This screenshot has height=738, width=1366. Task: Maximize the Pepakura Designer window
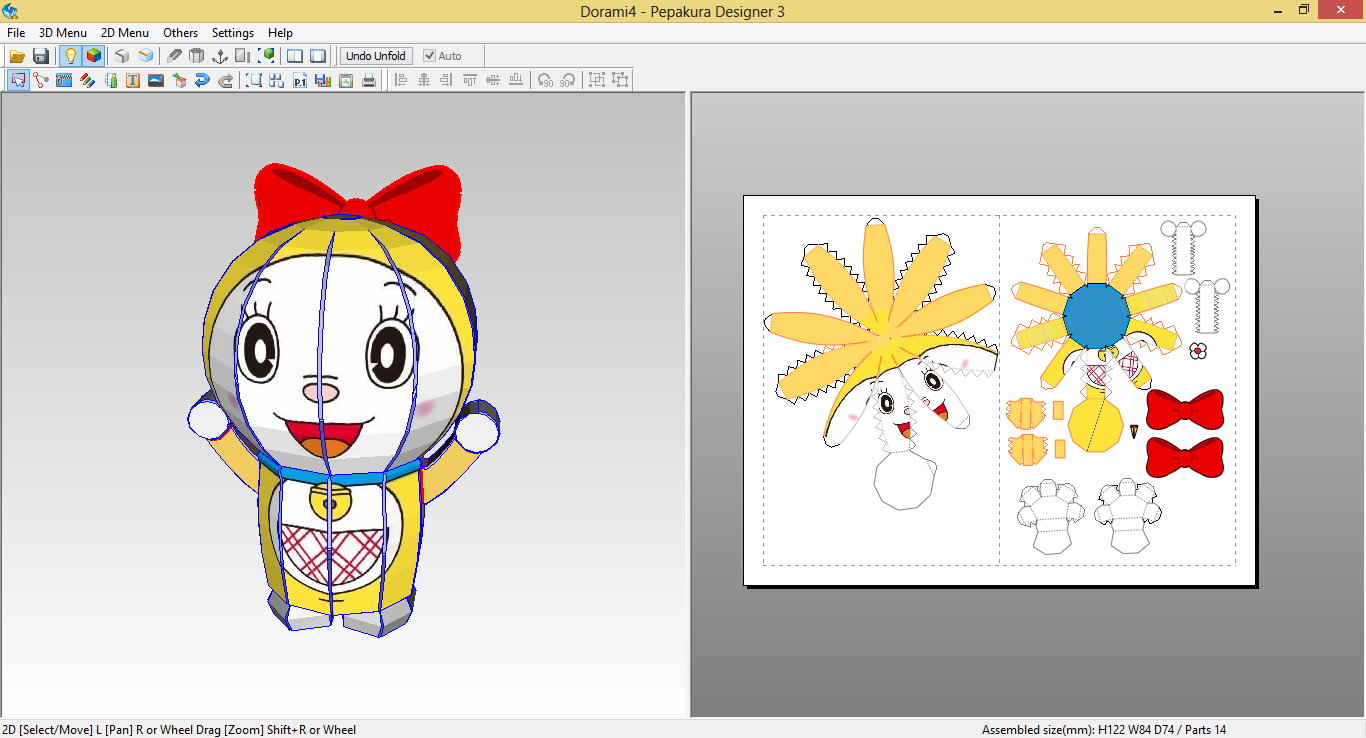[x=1303, y=10]
